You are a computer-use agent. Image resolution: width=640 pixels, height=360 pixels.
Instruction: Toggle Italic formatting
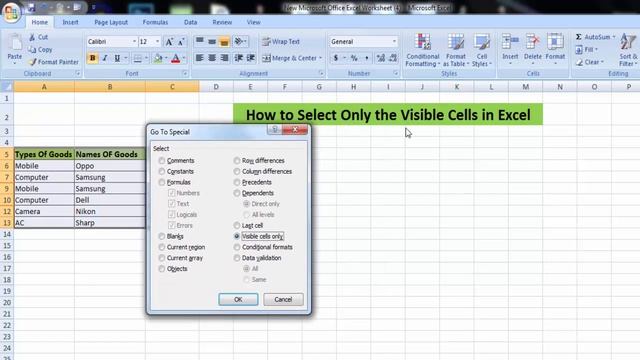pos(105,58)
